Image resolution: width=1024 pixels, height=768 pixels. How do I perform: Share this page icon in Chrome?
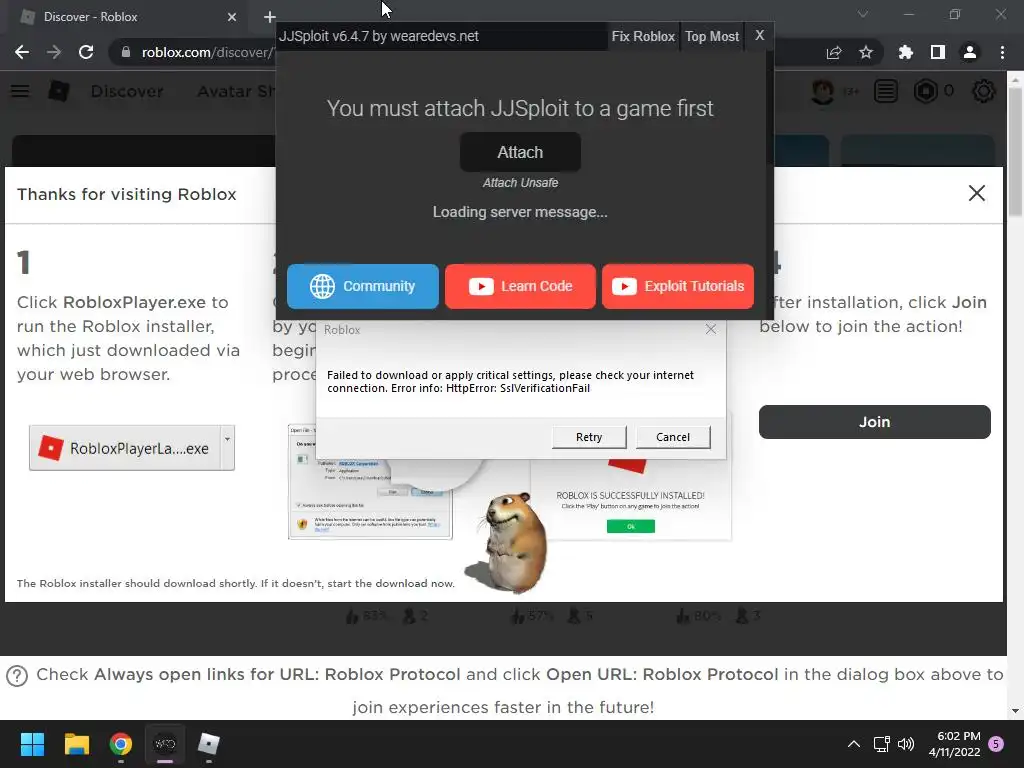pos(834,52)
